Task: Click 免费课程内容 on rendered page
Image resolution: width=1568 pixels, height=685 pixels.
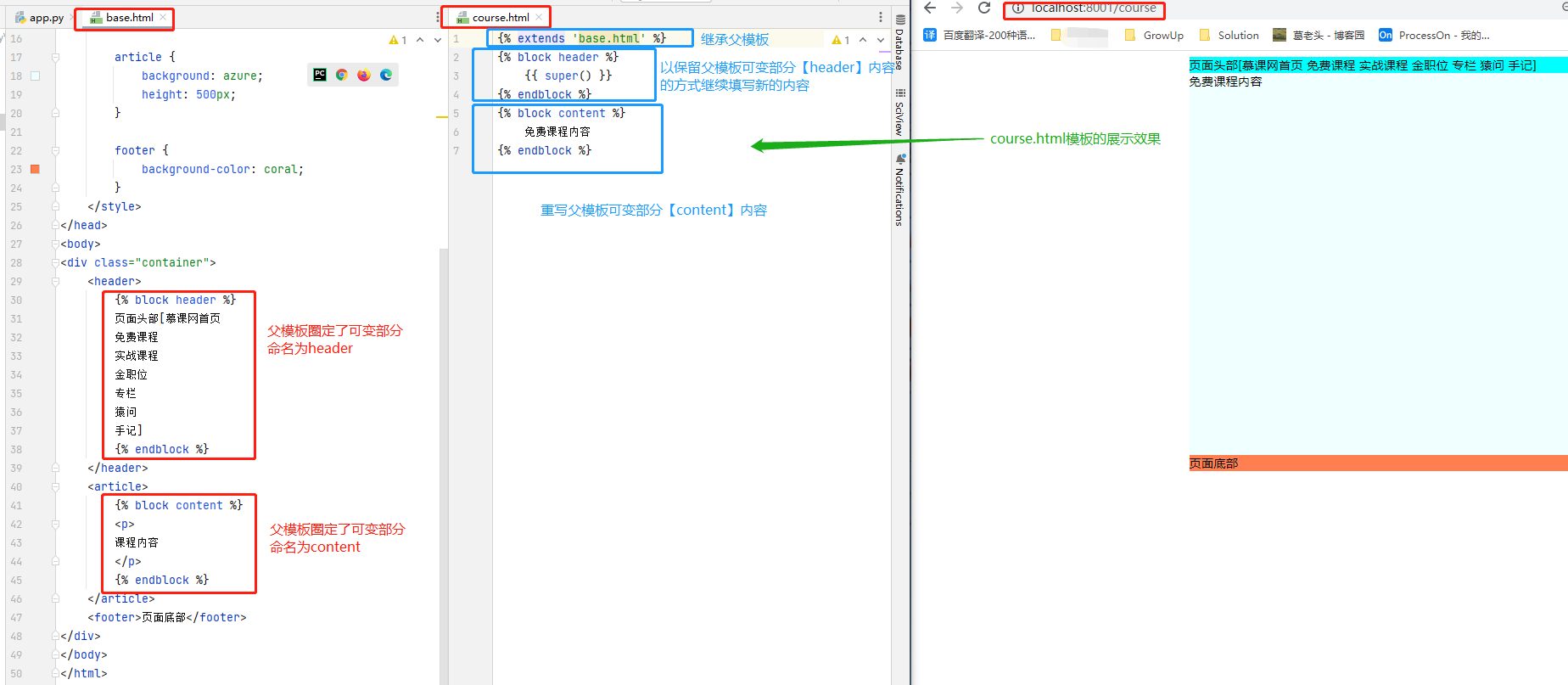Action: (x=1225, y=81)
